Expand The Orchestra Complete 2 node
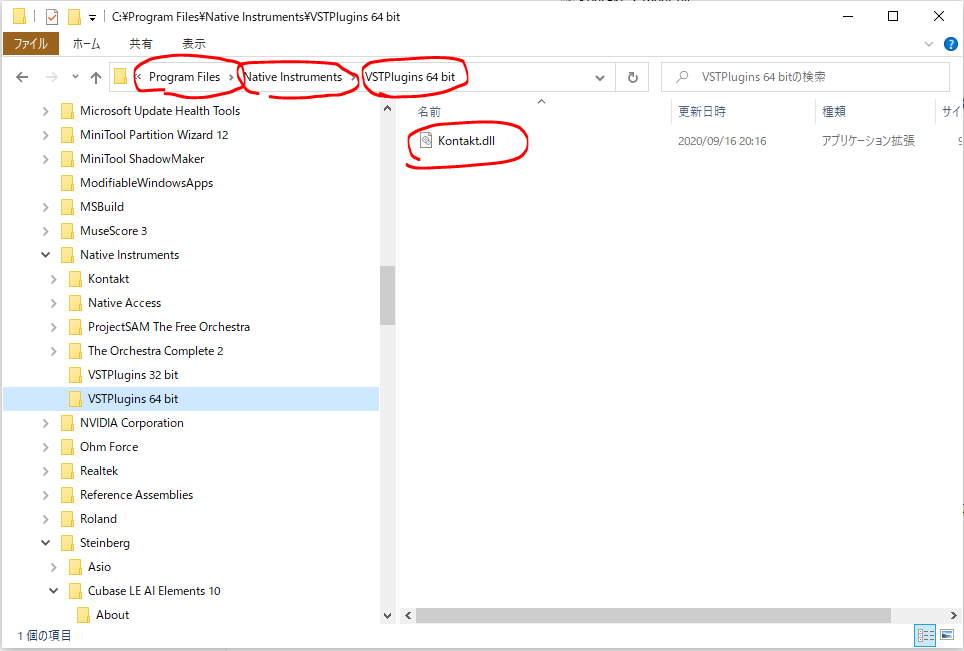The image size is (964, 651). (53, 351)
